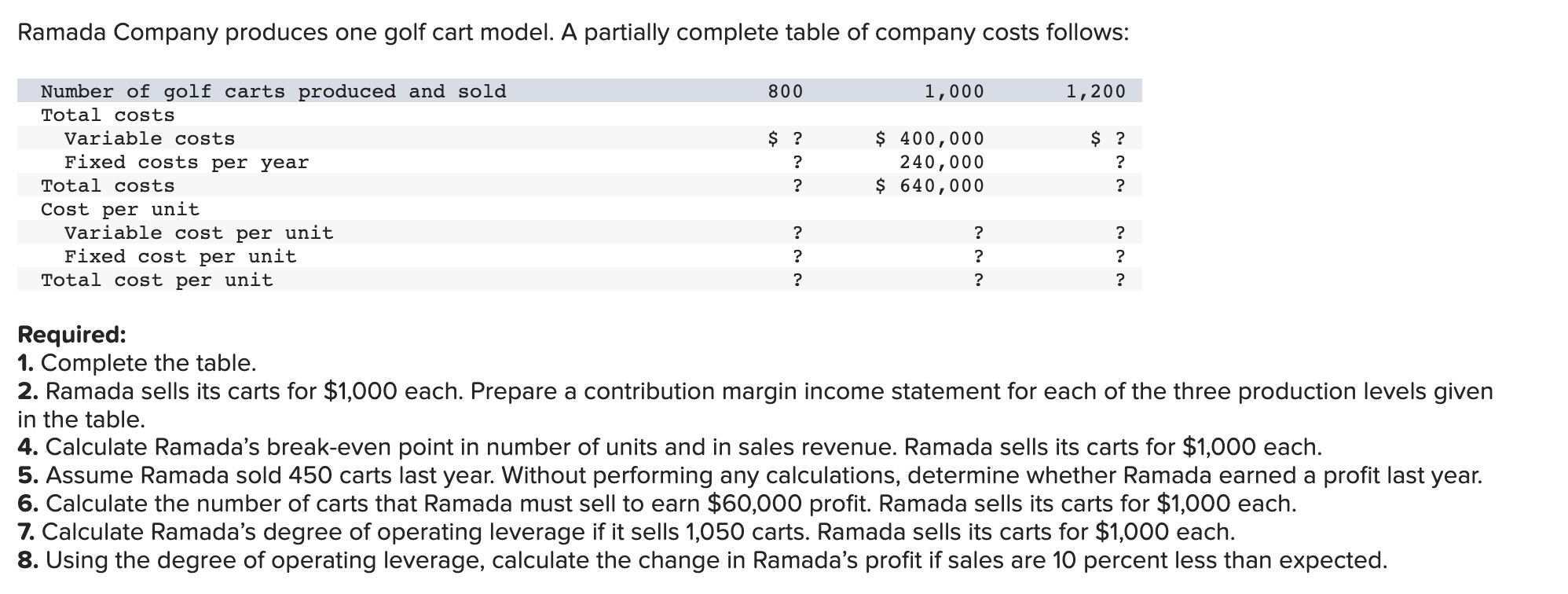Select the $400,000 variable costs value
Viewport: 1568px width, 594px height.
coord(929,139)
